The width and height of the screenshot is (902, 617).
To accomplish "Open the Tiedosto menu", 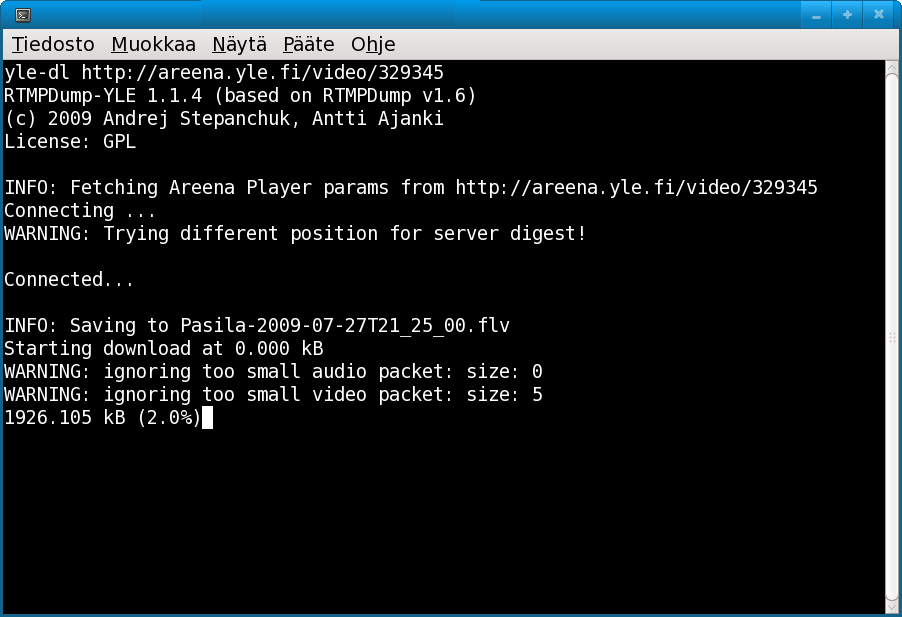I will [x=53, y=44].
